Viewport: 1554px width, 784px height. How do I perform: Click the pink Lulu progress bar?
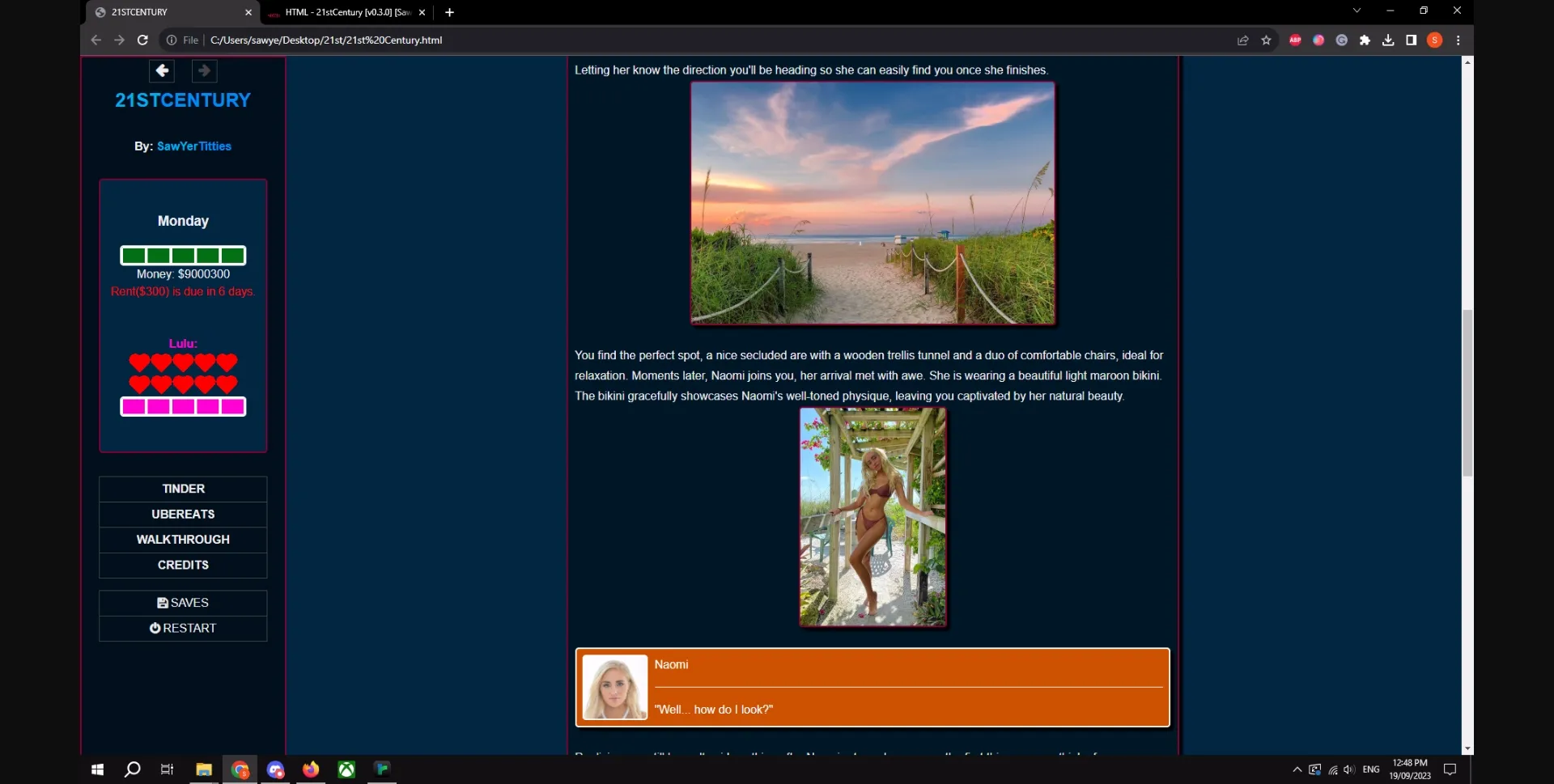point(182,407)
